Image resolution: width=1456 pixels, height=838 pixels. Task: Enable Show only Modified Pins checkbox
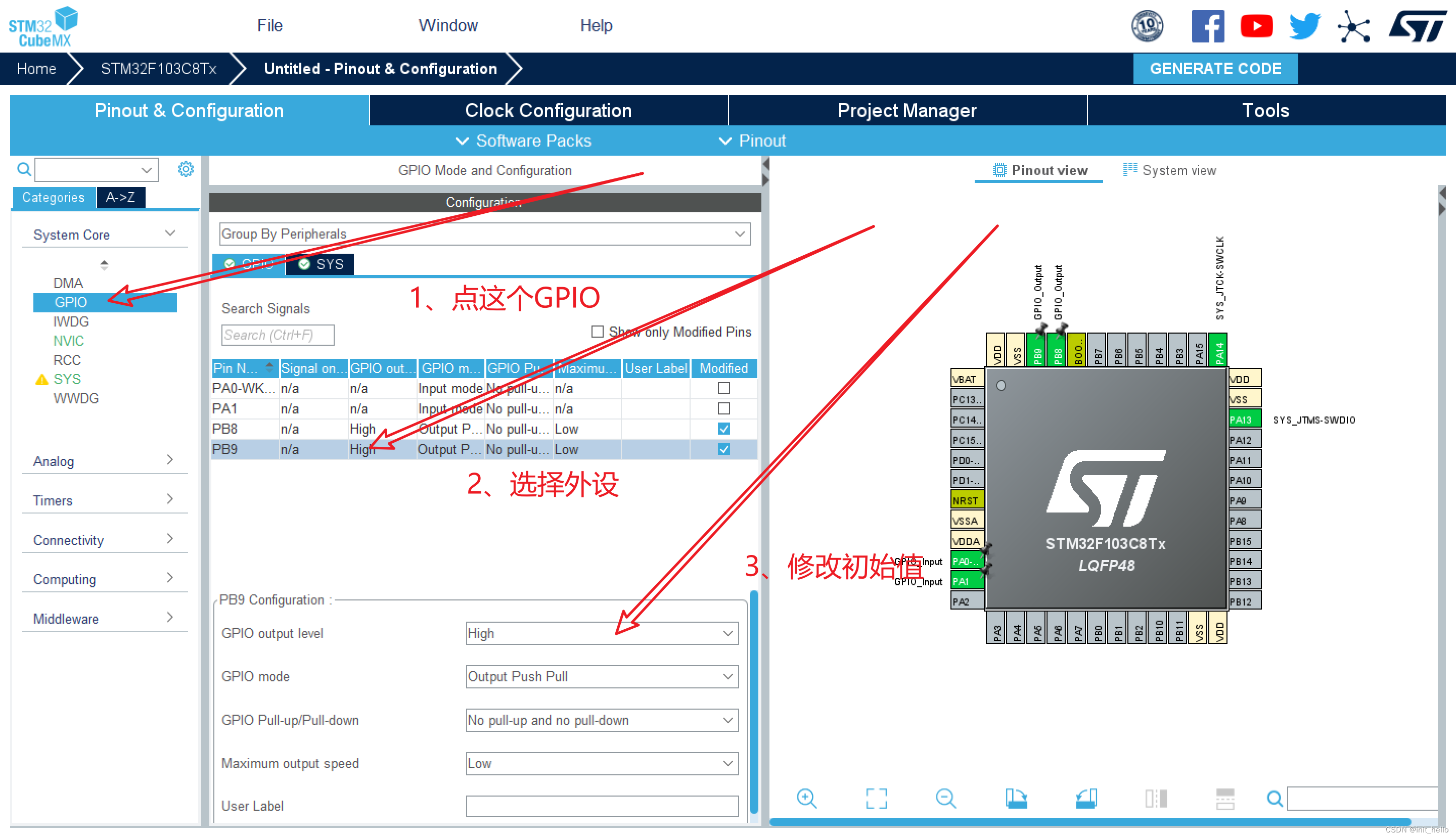[597, 332]
